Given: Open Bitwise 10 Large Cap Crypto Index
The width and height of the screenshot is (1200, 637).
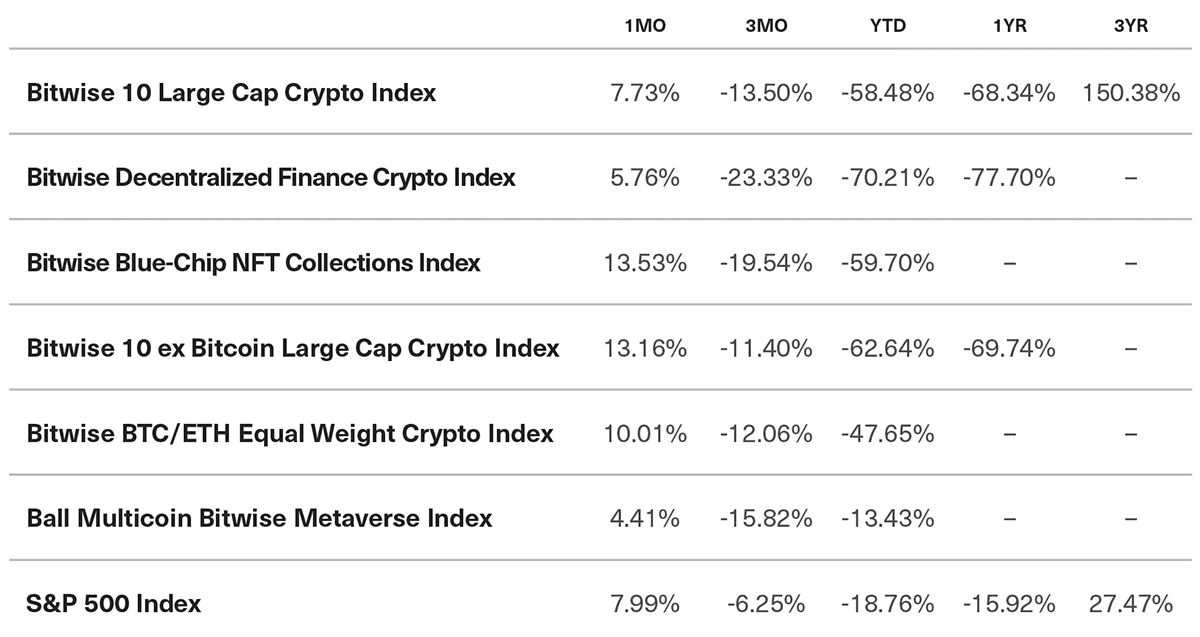Looking at the screenshot, I should tap(232, 93).
